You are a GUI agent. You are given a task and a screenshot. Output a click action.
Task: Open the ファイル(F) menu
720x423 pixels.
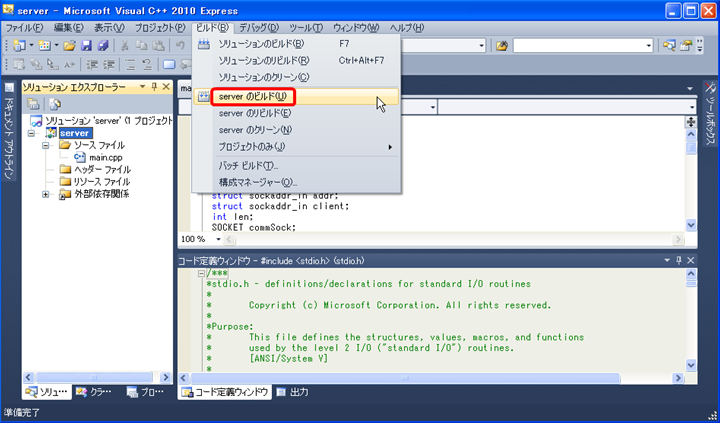pos(24,28)
